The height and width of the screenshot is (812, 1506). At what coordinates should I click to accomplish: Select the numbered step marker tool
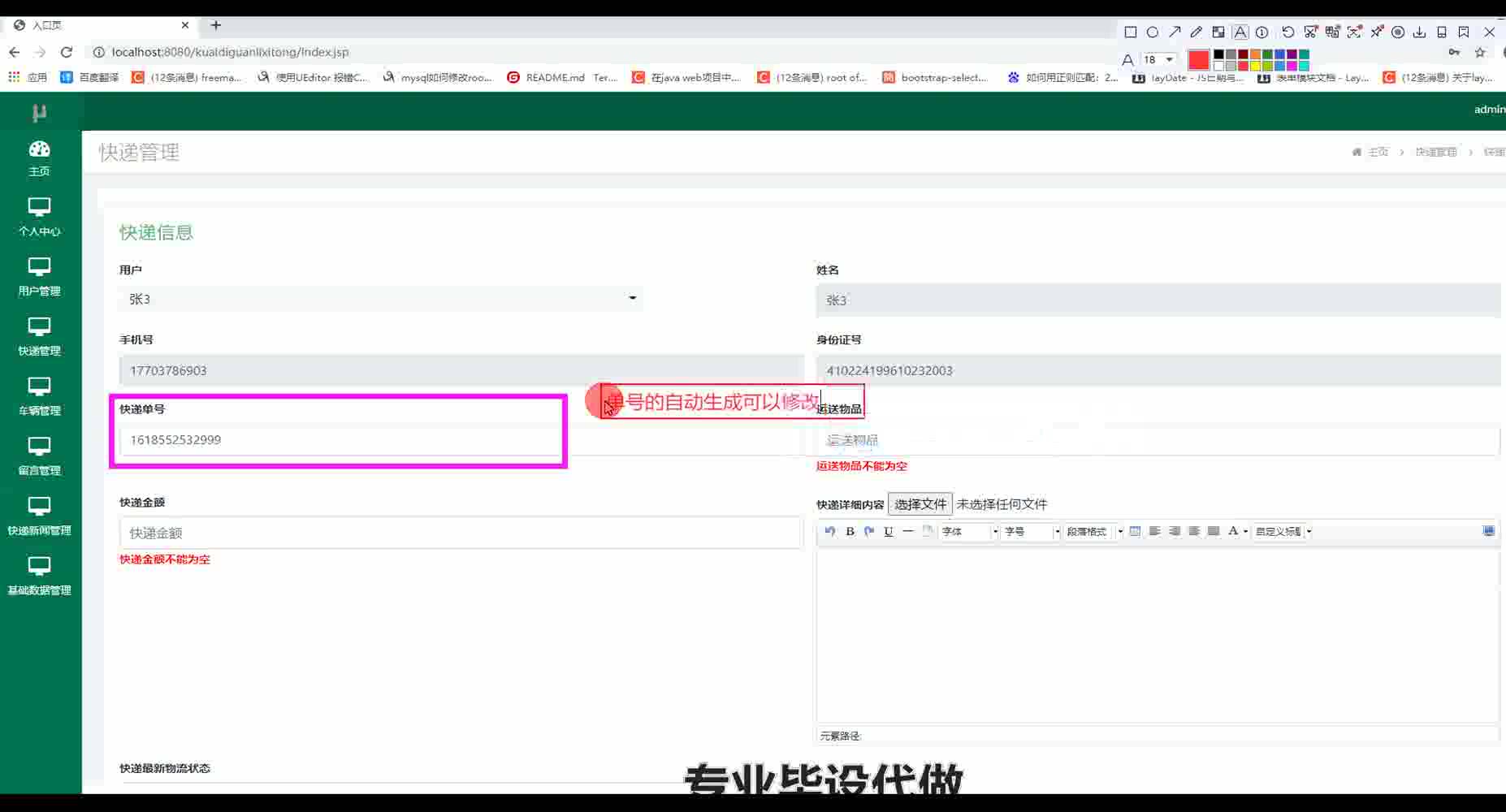click(x=1262, y=32)
